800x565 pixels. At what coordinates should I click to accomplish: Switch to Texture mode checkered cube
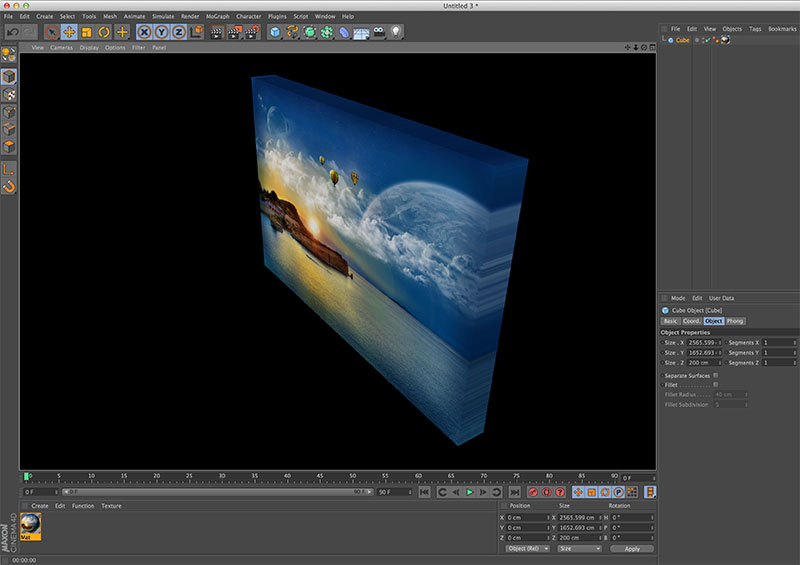(9, 94)
